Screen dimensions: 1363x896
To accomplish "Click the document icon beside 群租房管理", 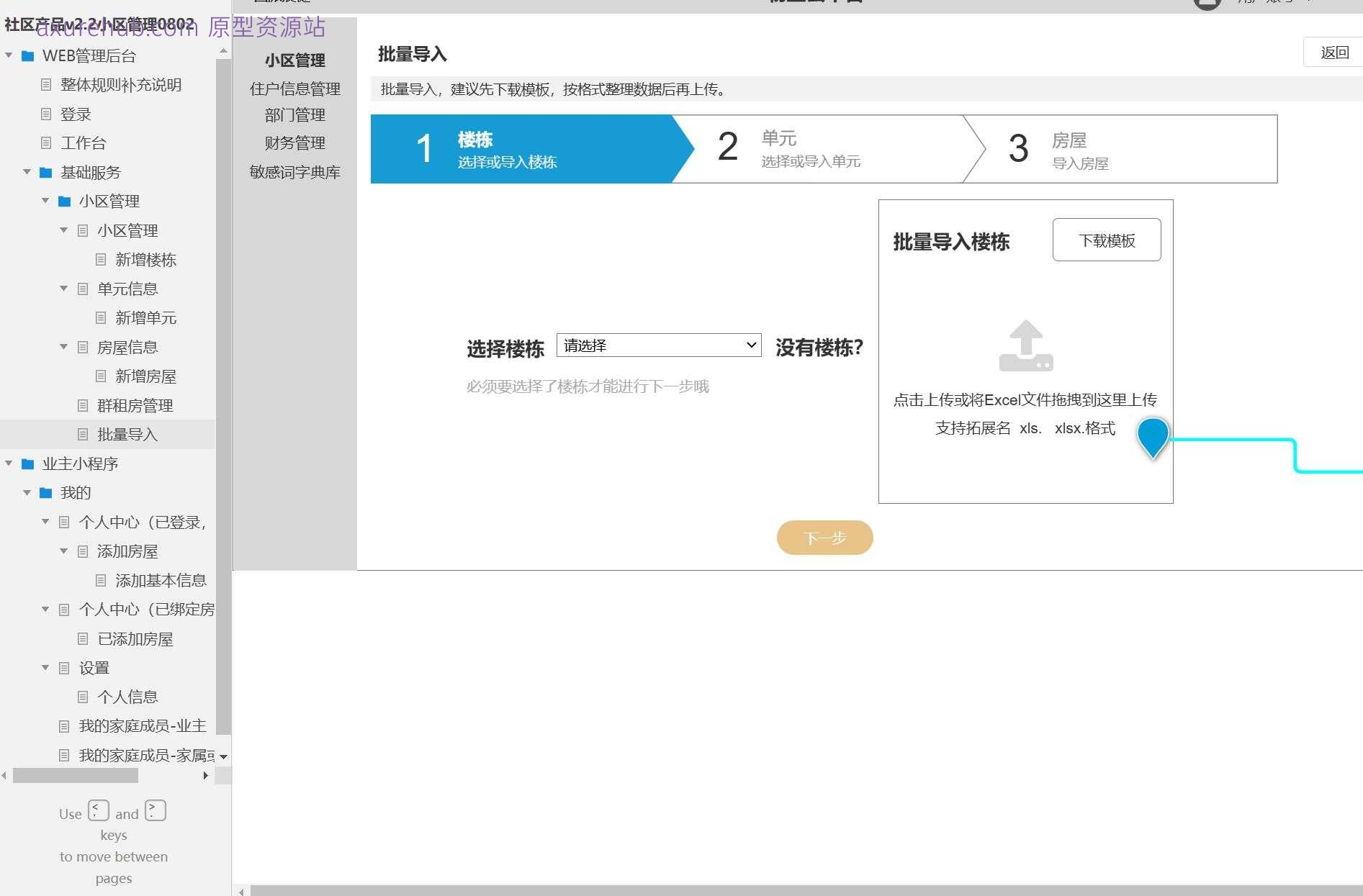I will click(82, 405).
